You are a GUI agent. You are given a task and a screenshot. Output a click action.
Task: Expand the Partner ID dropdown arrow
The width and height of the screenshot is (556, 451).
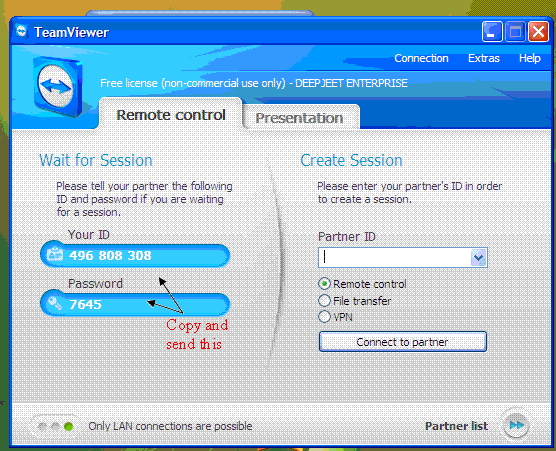point(478,257)
